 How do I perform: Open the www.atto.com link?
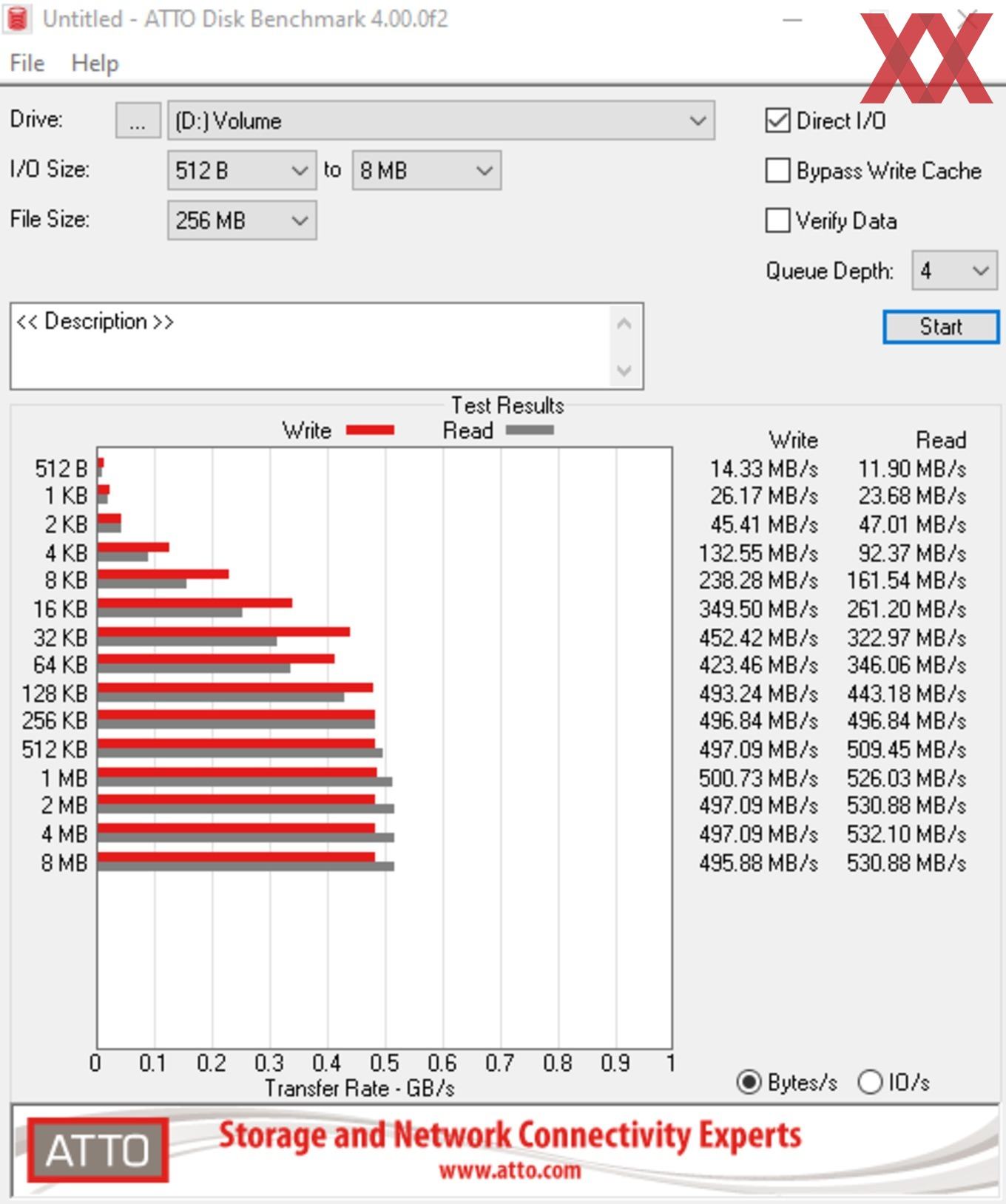pyautogui.click(x=510, y=1171)
